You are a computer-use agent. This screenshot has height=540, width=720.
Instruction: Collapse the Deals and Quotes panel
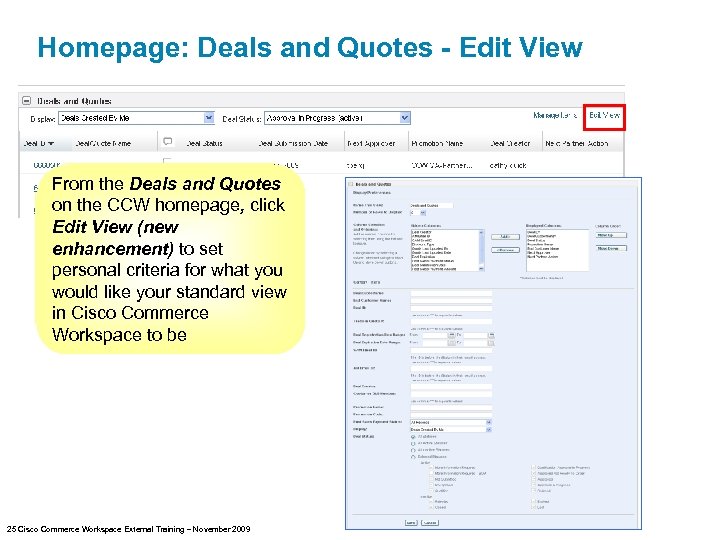(x=27, y=101)
